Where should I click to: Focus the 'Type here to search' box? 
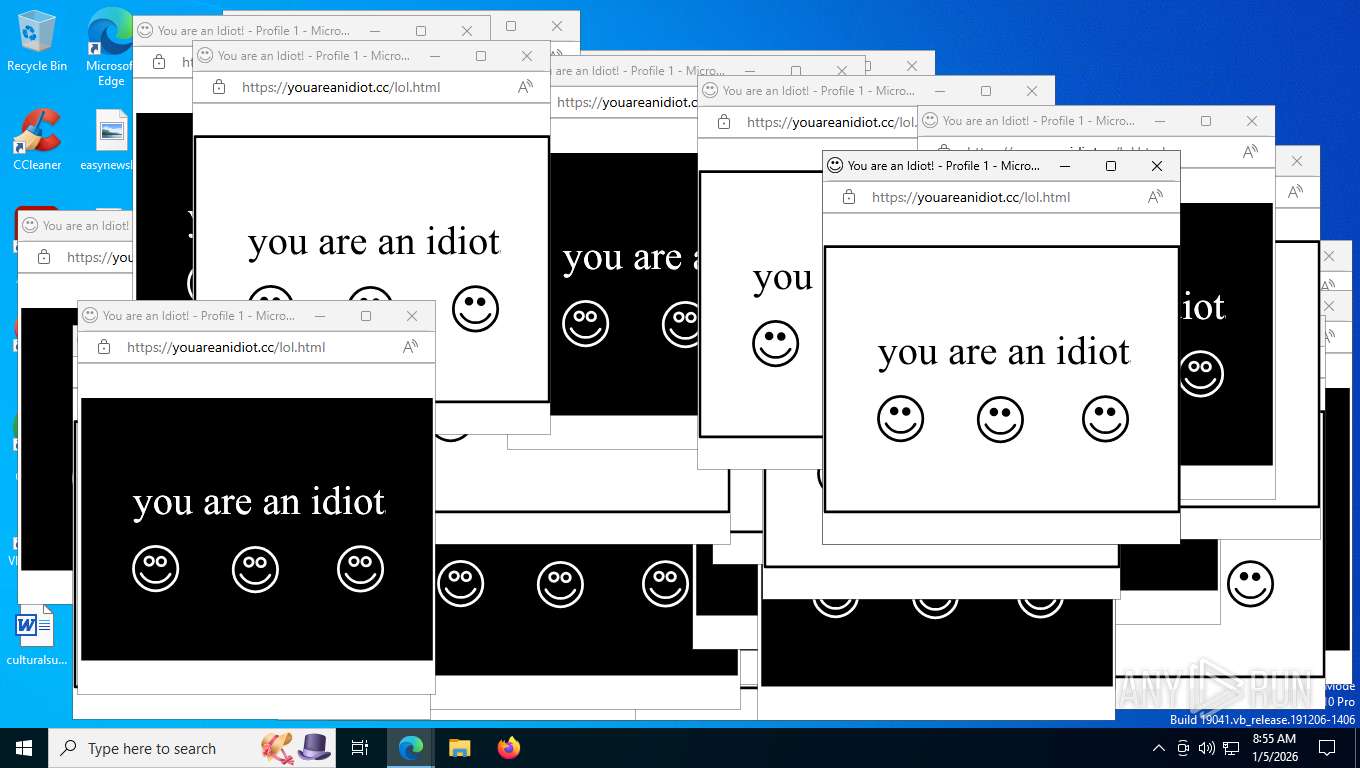(152, 748)
